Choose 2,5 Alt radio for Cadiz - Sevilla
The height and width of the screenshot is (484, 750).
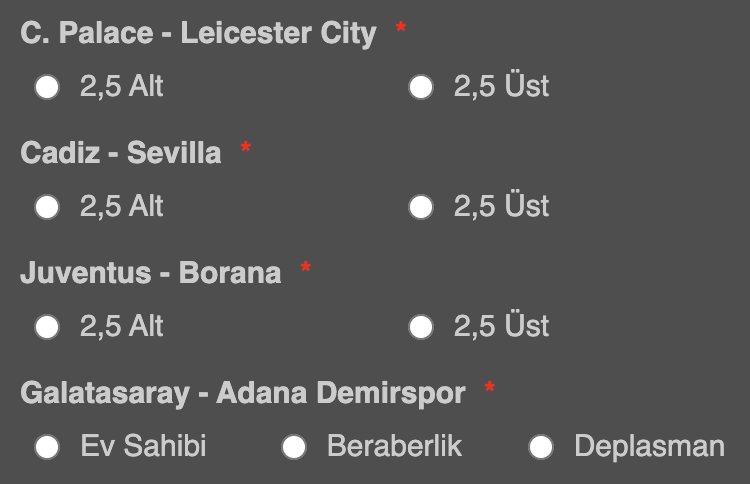[x=47, y=207]
